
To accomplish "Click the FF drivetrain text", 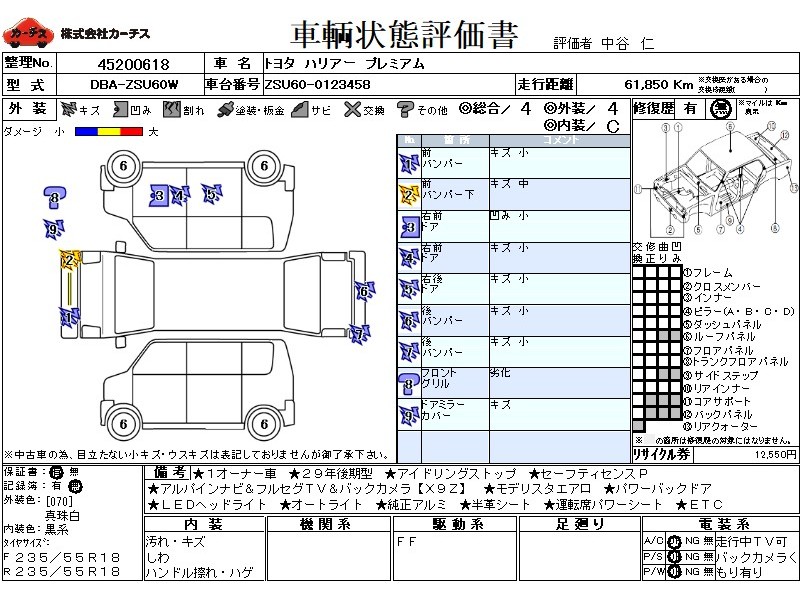I will click(406, 541).
